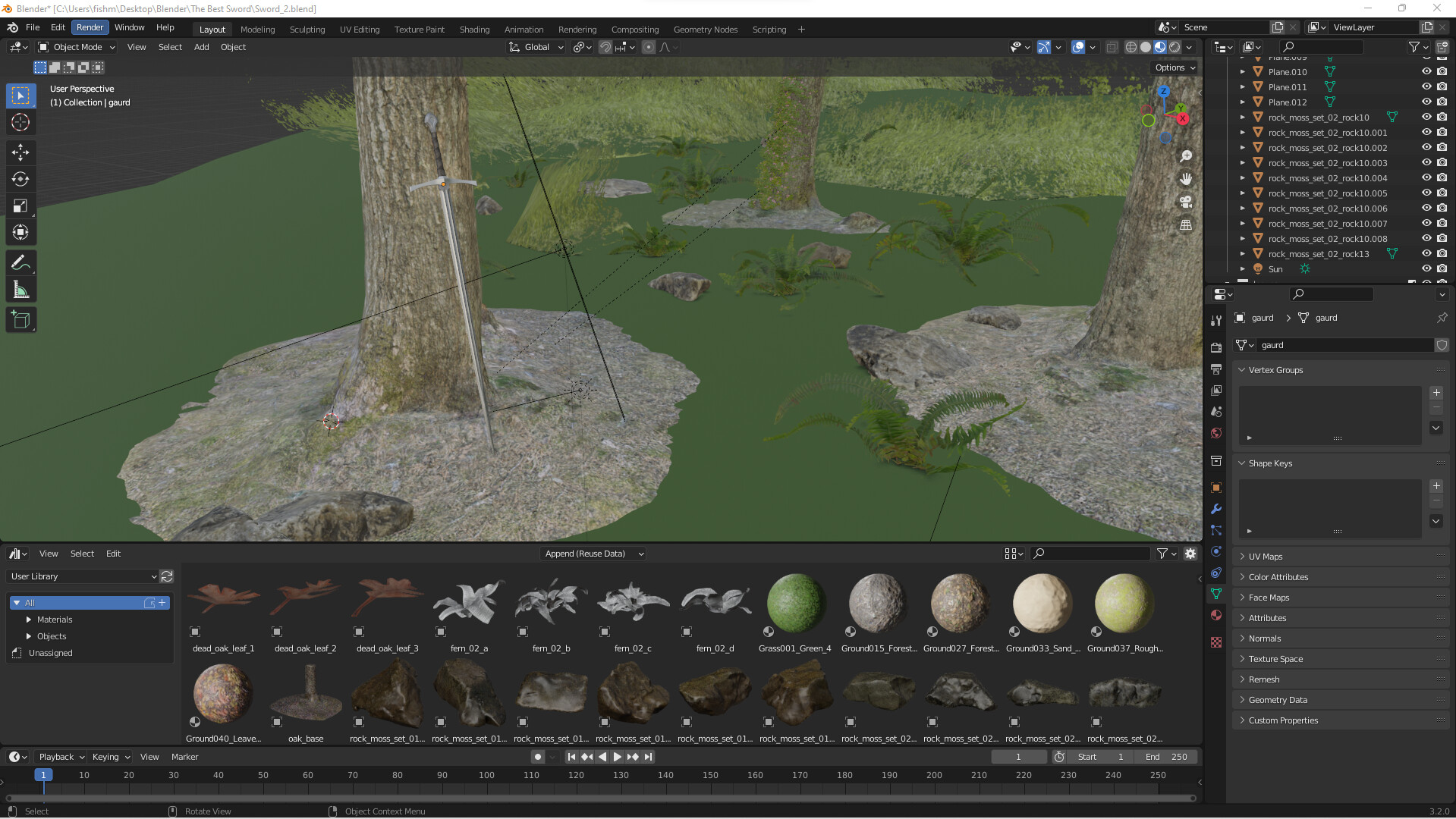The height and width of the screenshot is (819, 1456).
Task: Toggle Sun light visibility eye
Action: (1426, 269)
